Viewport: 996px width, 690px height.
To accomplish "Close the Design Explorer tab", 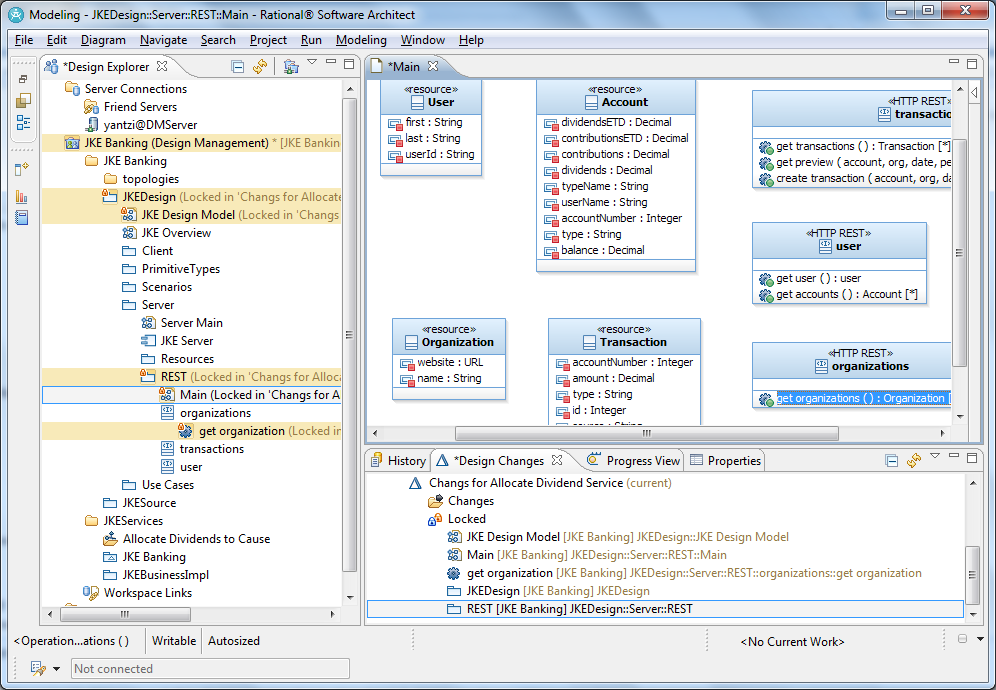I will pos(162,66).
